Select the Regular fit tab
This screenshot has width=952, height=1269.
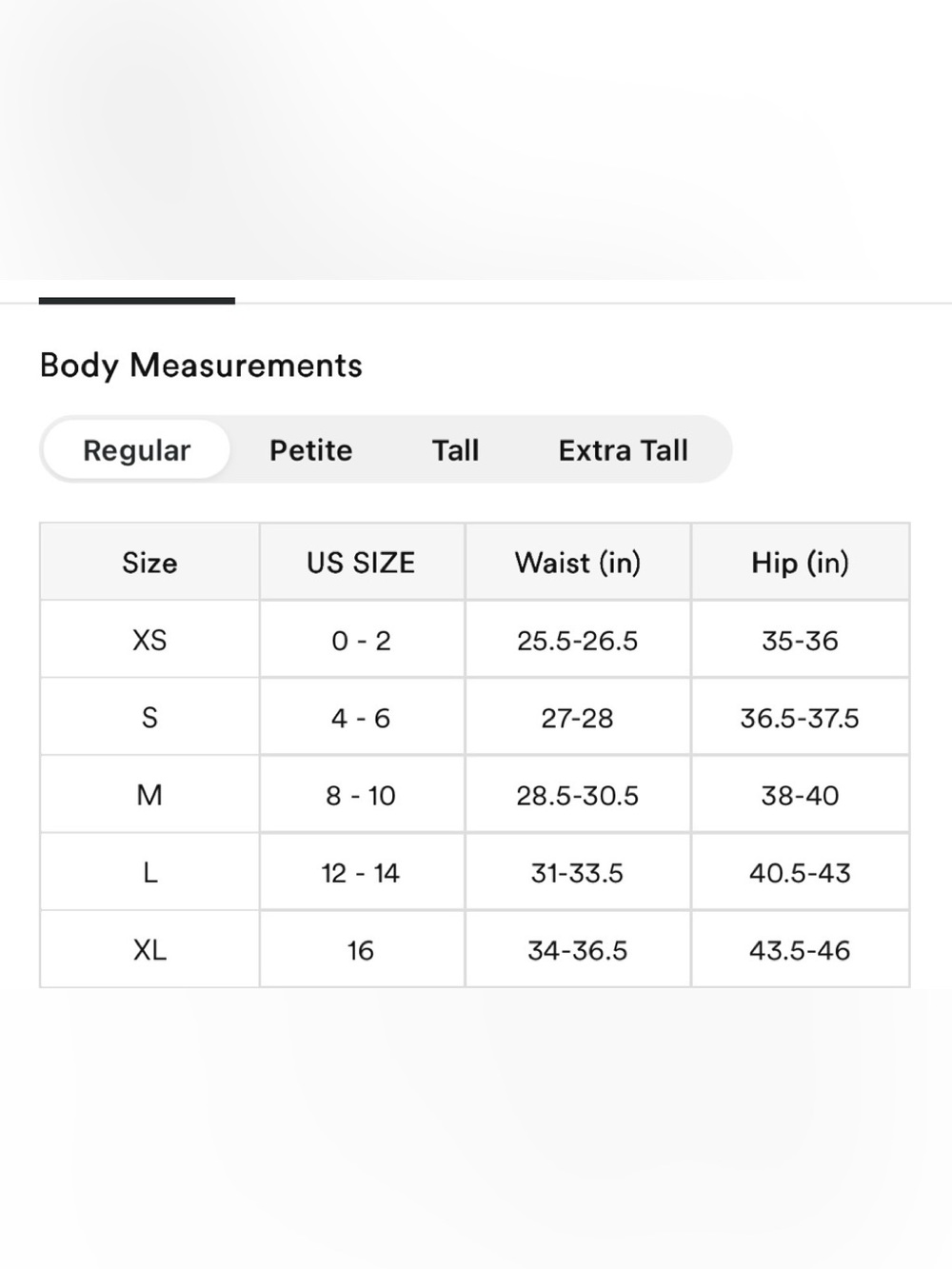(136, 449)
